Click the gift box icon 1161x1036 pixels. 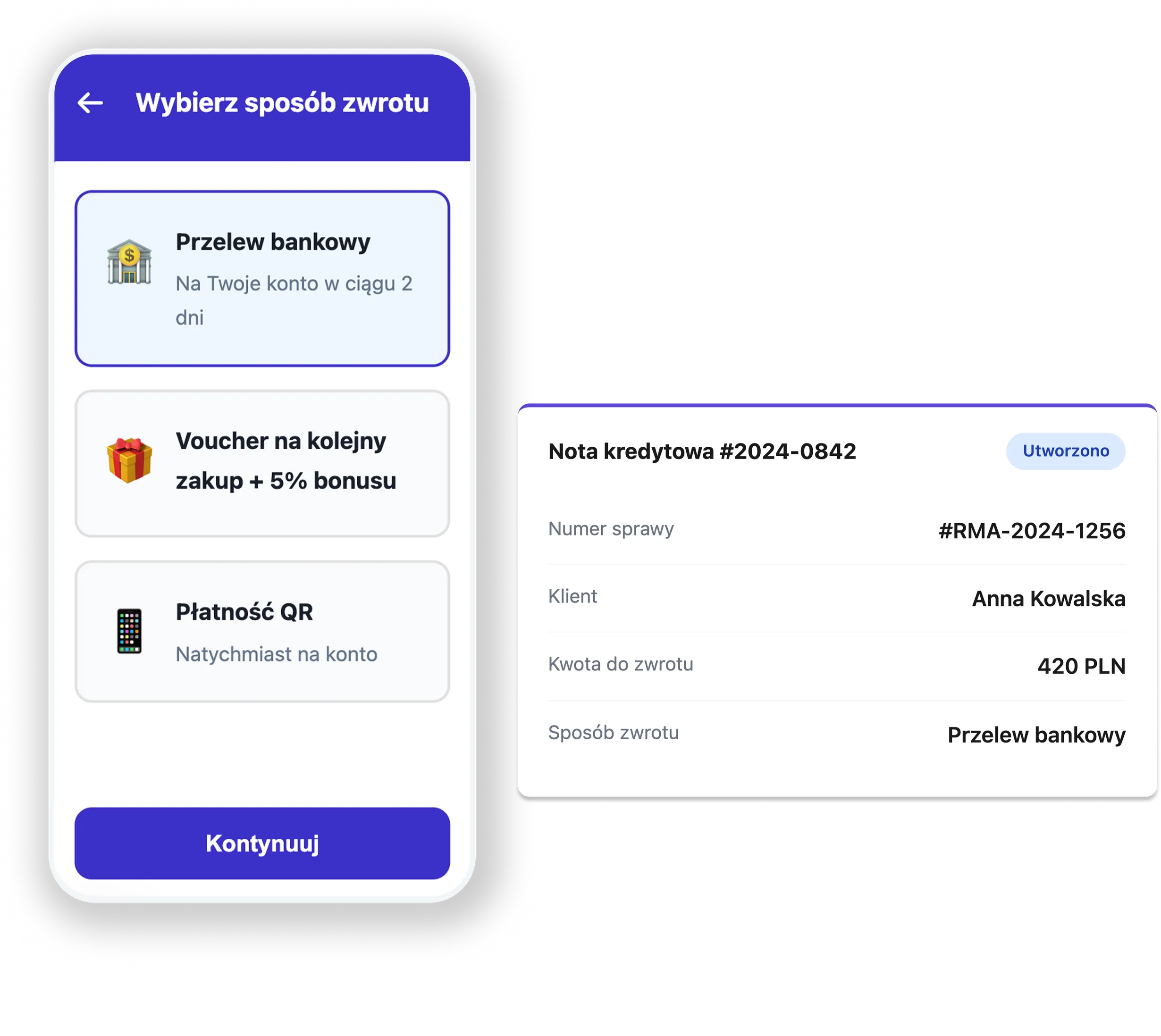point(129,460)
